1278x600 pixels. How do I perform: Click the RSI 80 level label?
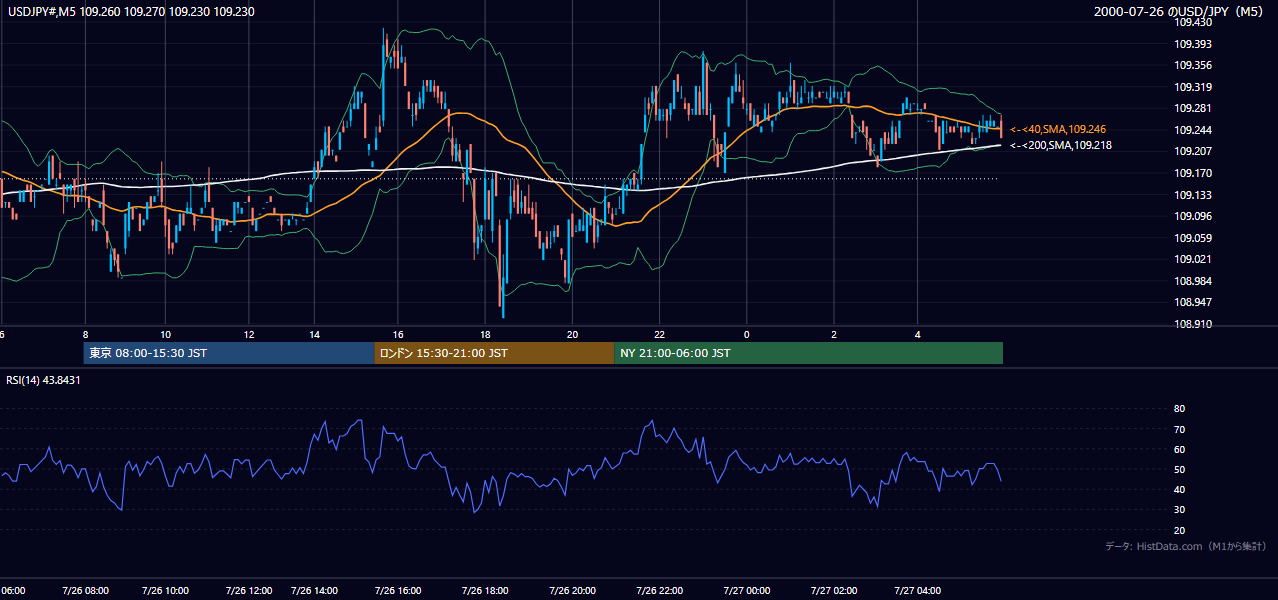pos(1179,409)
